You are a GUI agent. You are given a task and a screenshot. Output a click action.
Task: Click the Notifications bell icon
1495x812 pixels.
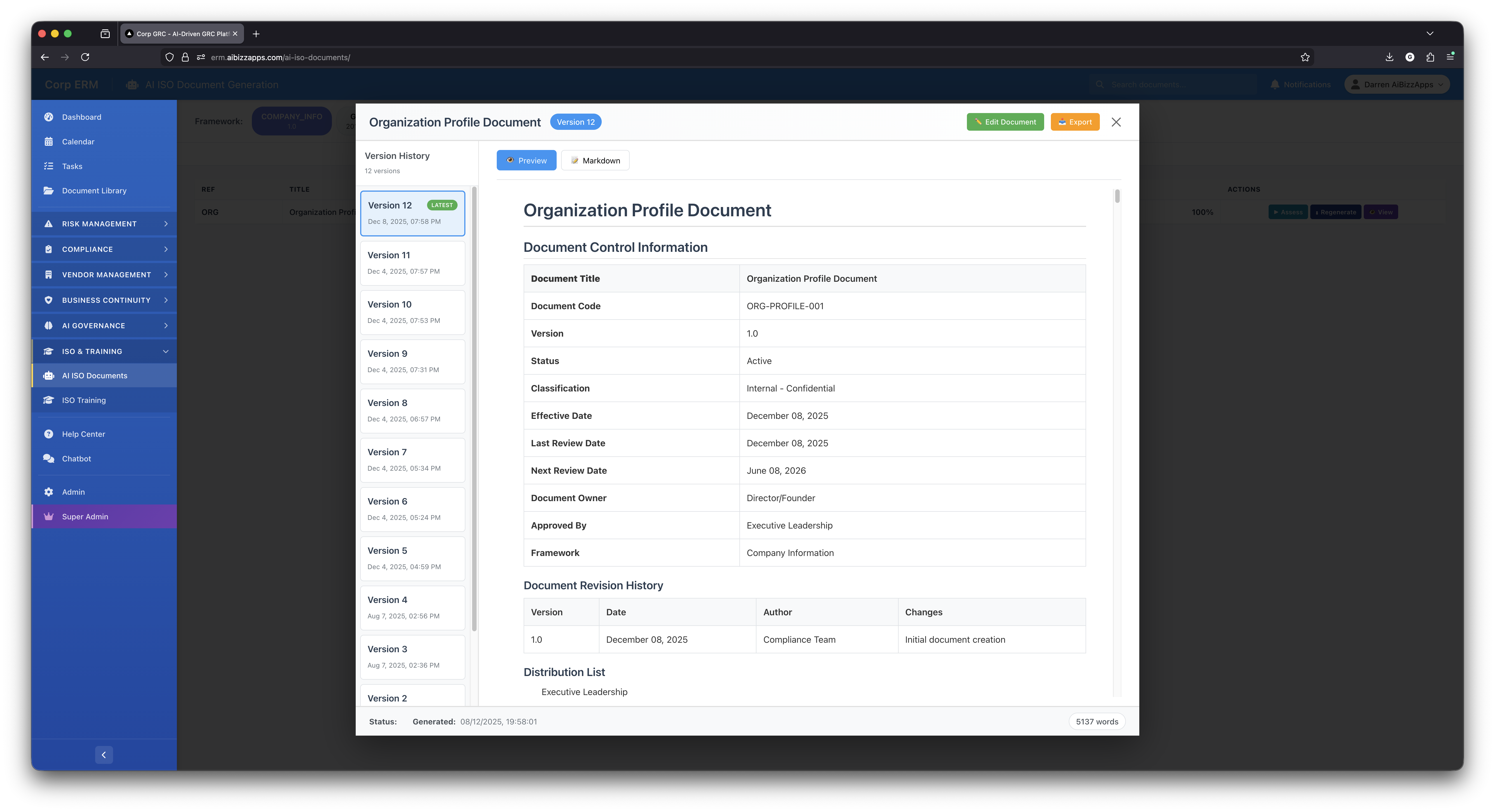pyautogui.click(x=1274, y=84)
